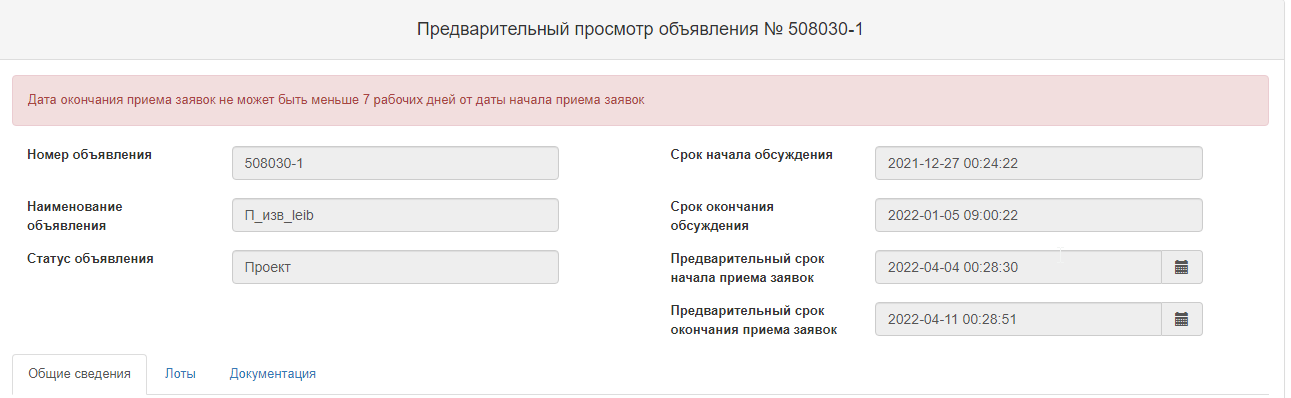Image resolution: width=1291 pixels, height=398 pixels.
Task: Focus the 2022-04-04 application start date field
Action: click(1018, 267)
